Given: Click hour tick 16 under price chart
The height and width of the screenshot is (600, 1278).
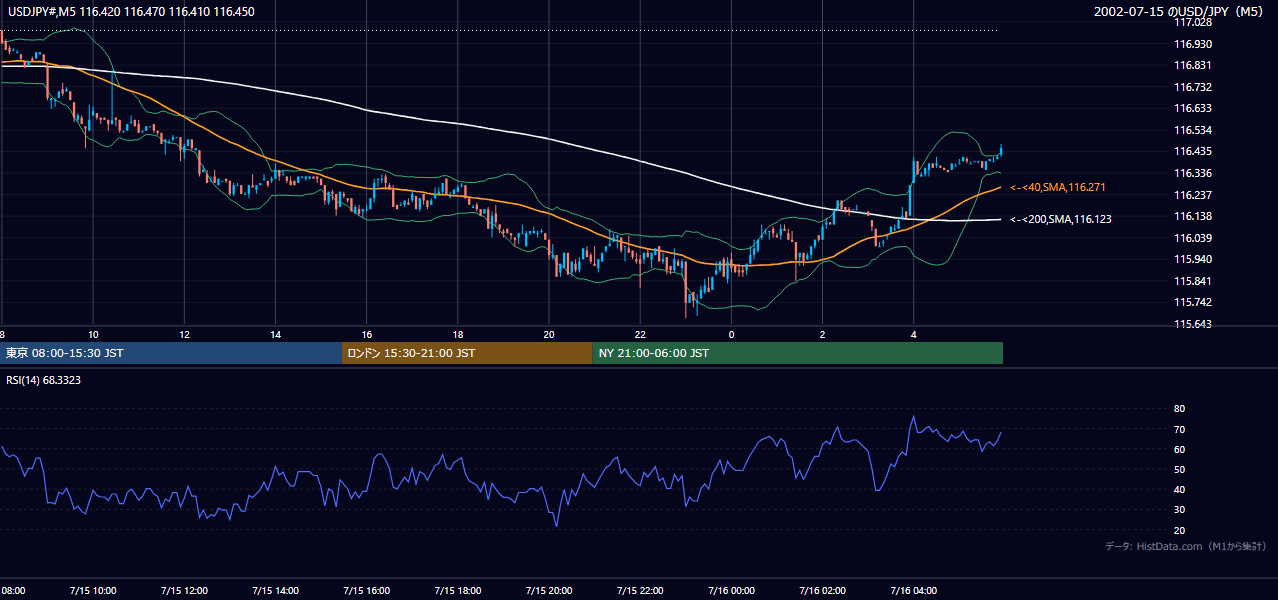Looking at the screenshot, I should pos(367,334).
